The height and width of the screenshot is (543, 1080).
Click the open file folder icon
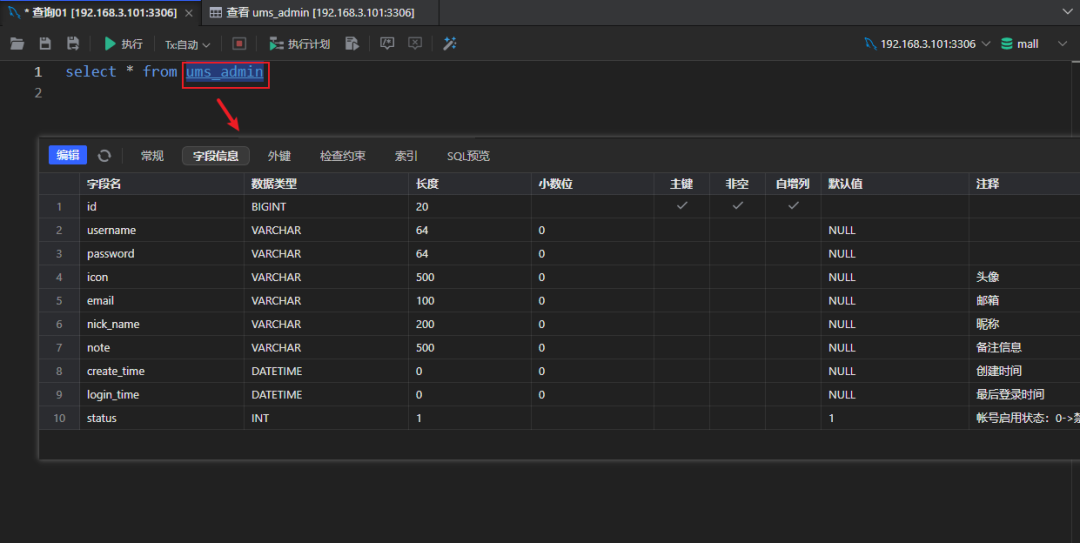pyautogui.click(x=17, y=44)
